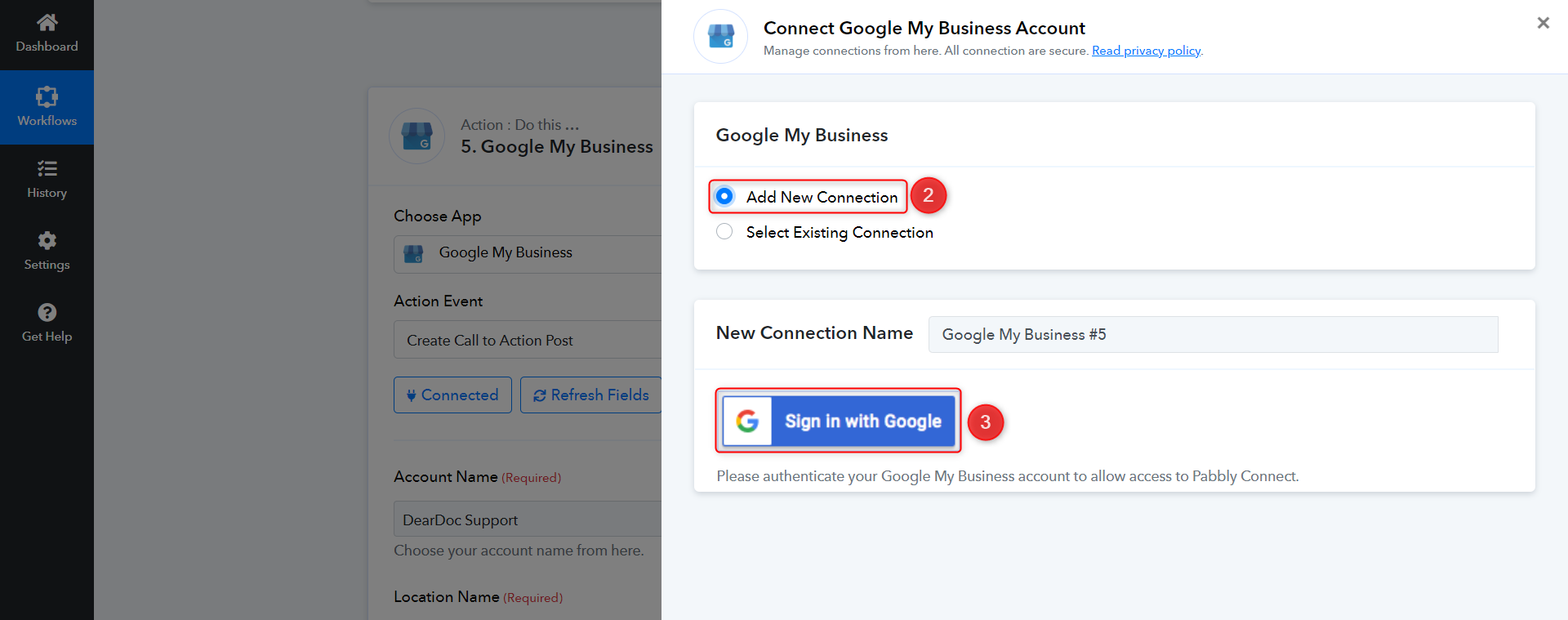Open the Action Event dropdown

[528, 340]
